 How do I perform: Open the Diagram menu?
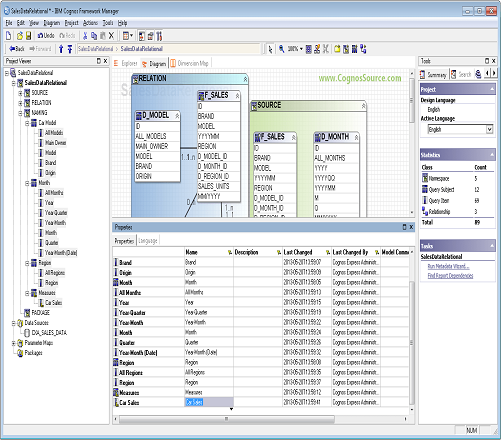[52, 23]
